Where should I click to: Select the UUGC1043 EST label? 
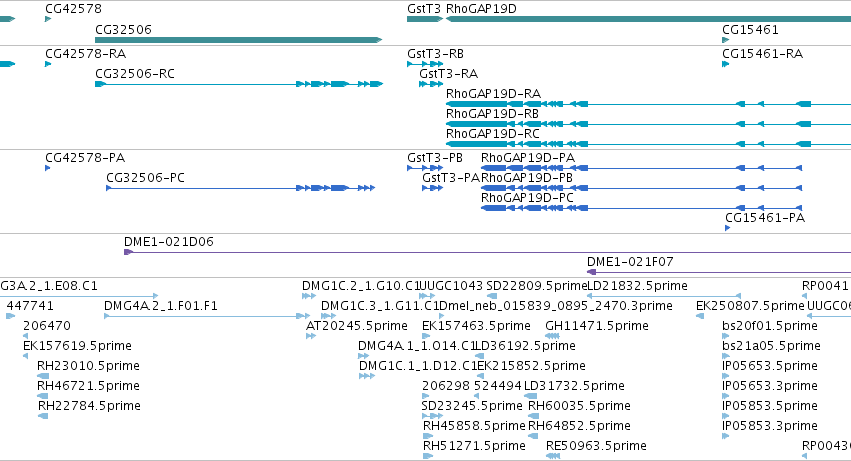[x=452, y=286]
